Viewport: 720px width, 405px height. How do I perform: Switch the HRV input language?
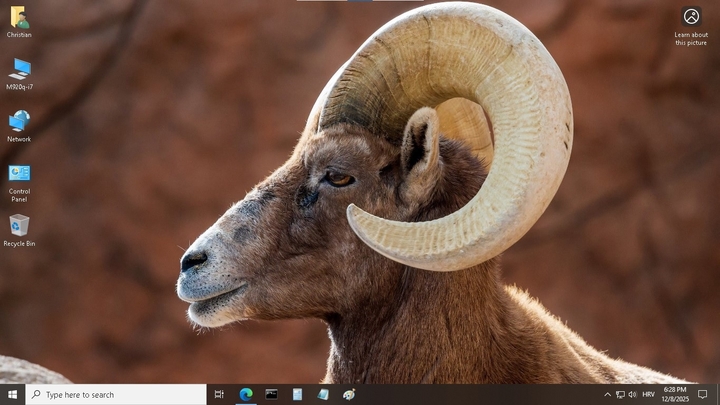648,394
